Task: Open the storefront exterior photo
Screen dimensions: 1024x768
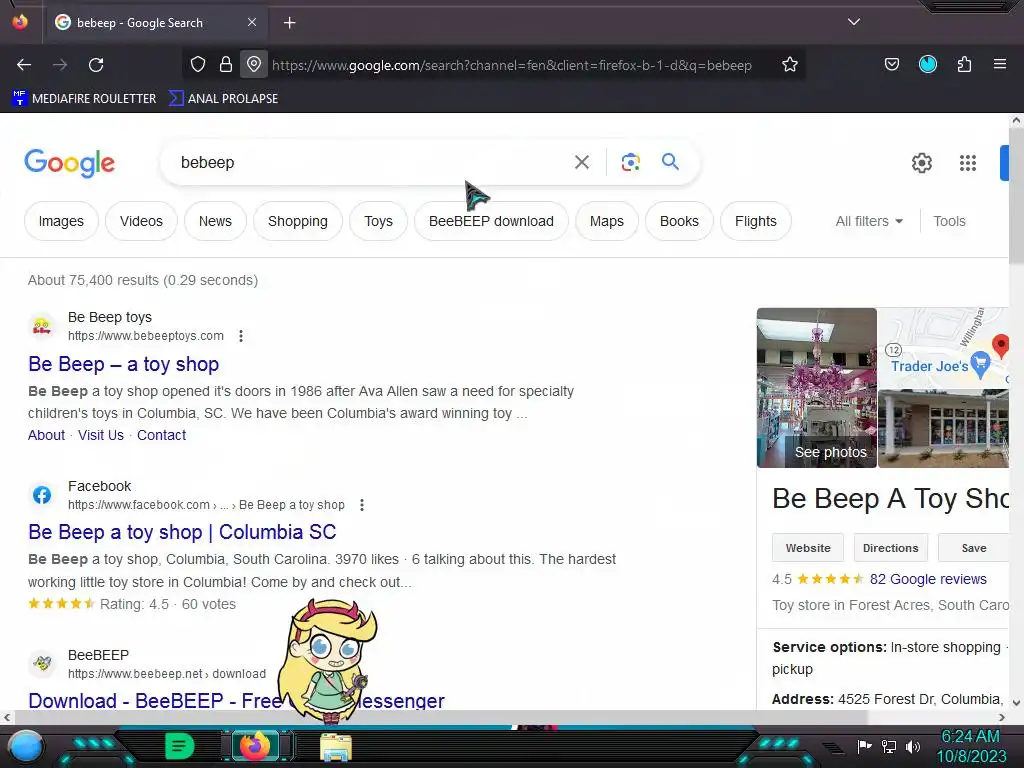Action: pos(944,429)
